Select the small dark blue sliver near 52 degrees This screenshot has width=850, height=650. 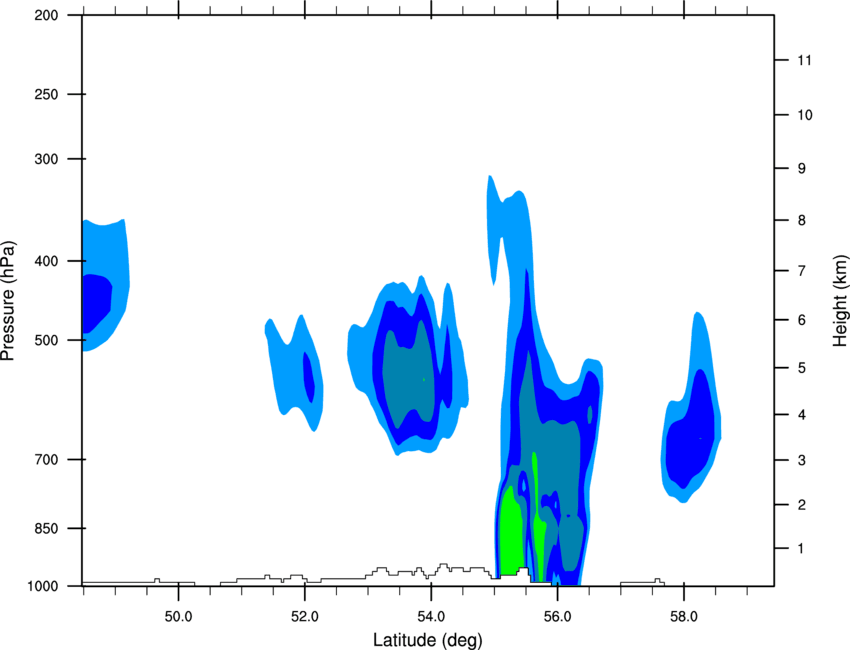(x=308, y=377)
